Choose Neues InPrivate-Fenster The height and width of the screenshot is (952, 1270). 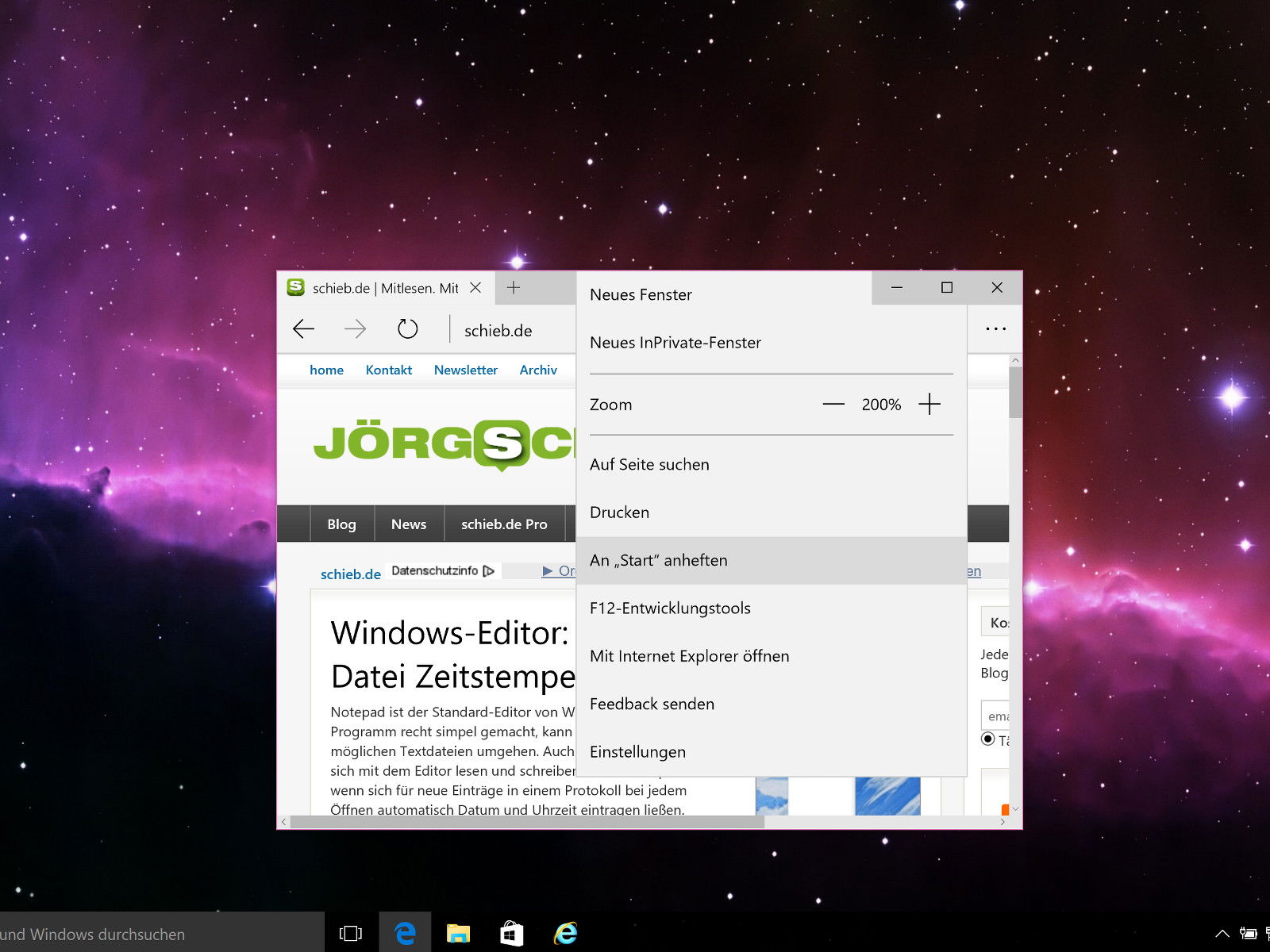(772, 343)
